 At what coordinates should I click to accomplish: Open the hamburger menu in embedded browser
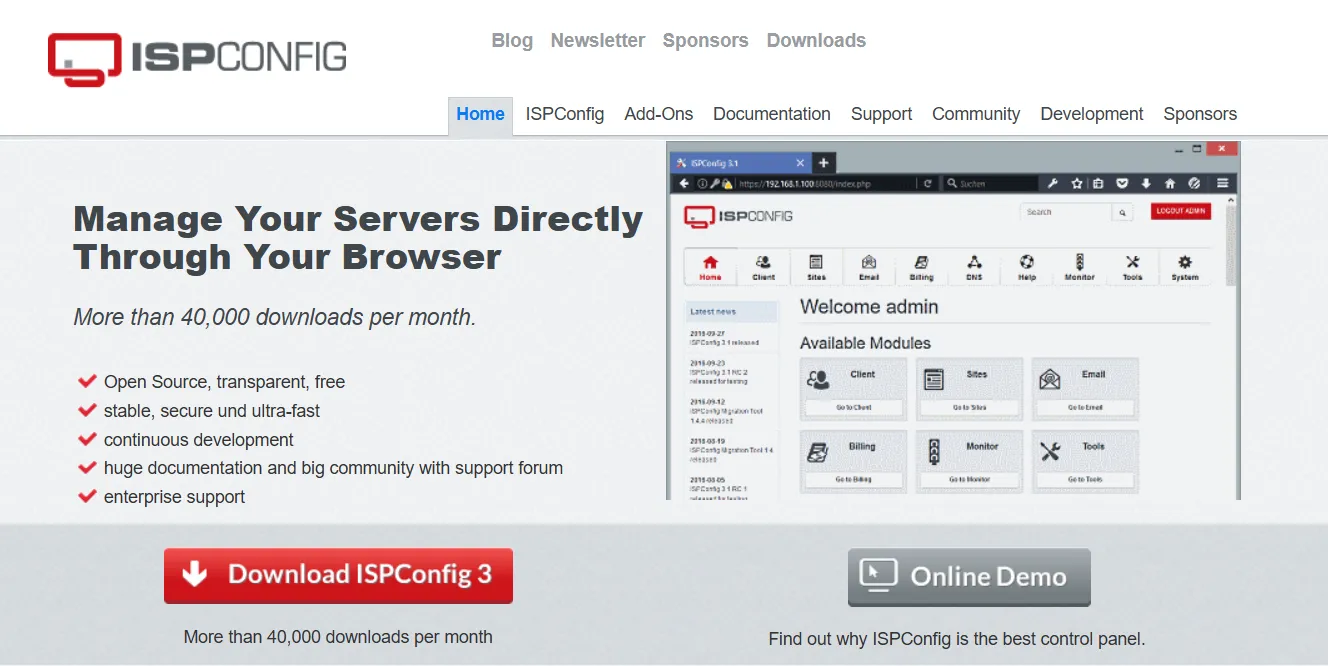(x=1222, y=184)
